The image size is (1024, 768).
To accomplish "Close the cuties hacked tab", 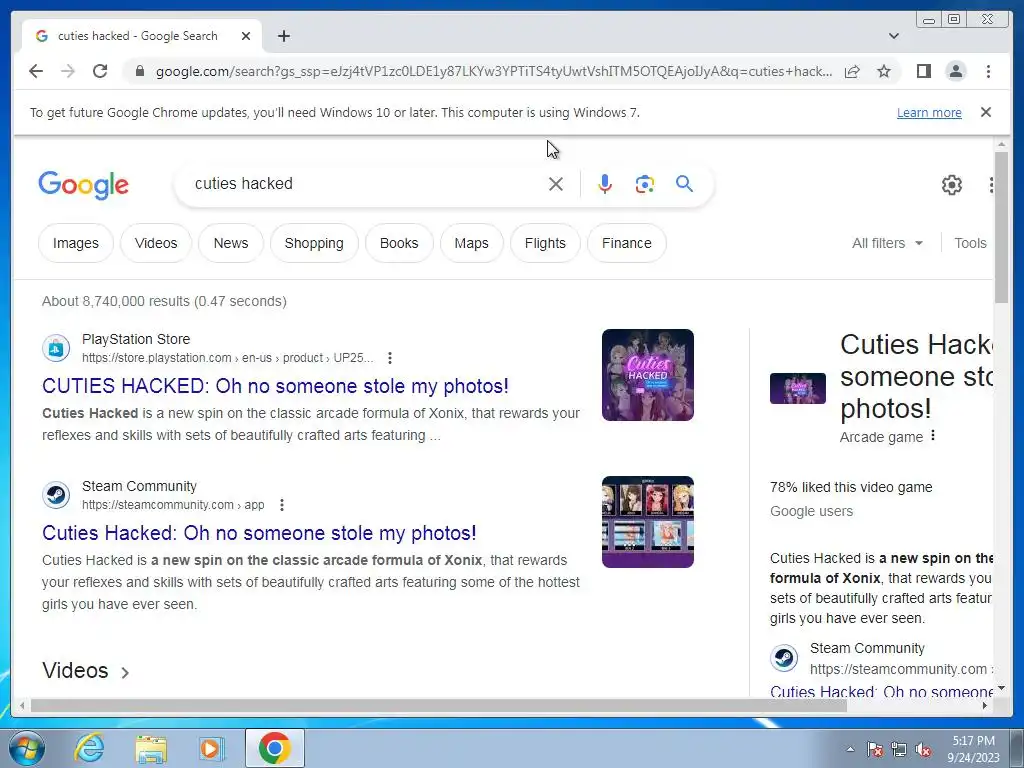I will (x=246, y=36).
